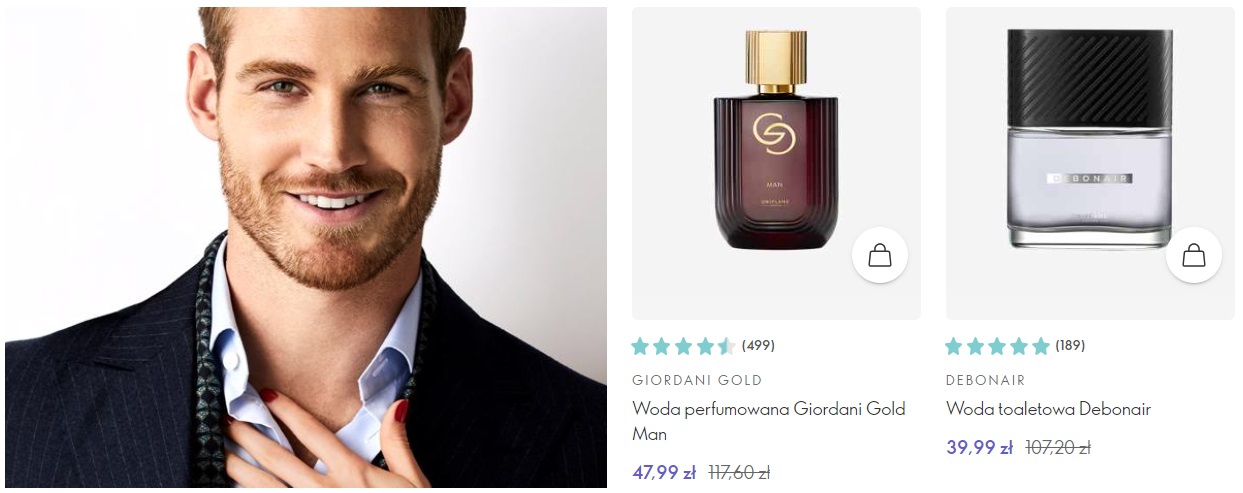Click the Giordani Gold star rating
The height and width of the screenshot is (493, 1243).
(684, 346)
